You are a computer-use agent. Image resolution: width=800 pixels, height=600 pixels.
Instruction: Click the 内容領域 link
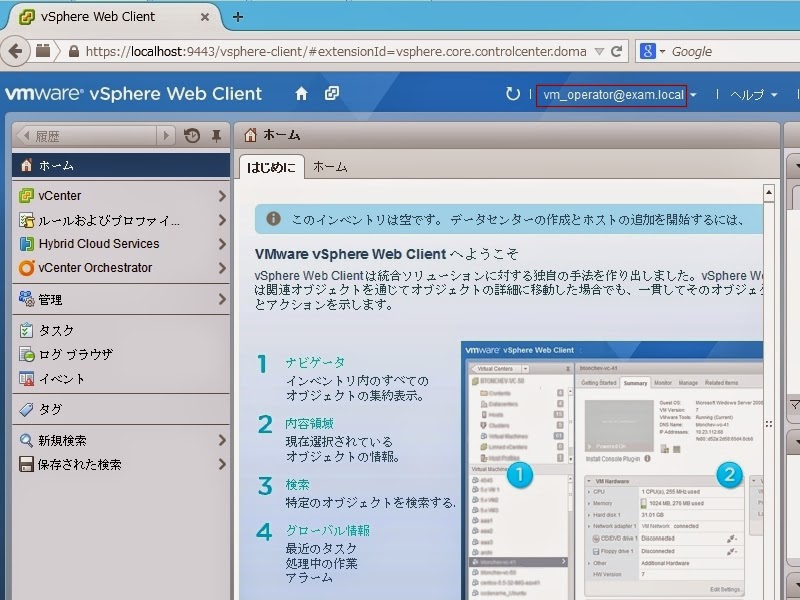310,423
